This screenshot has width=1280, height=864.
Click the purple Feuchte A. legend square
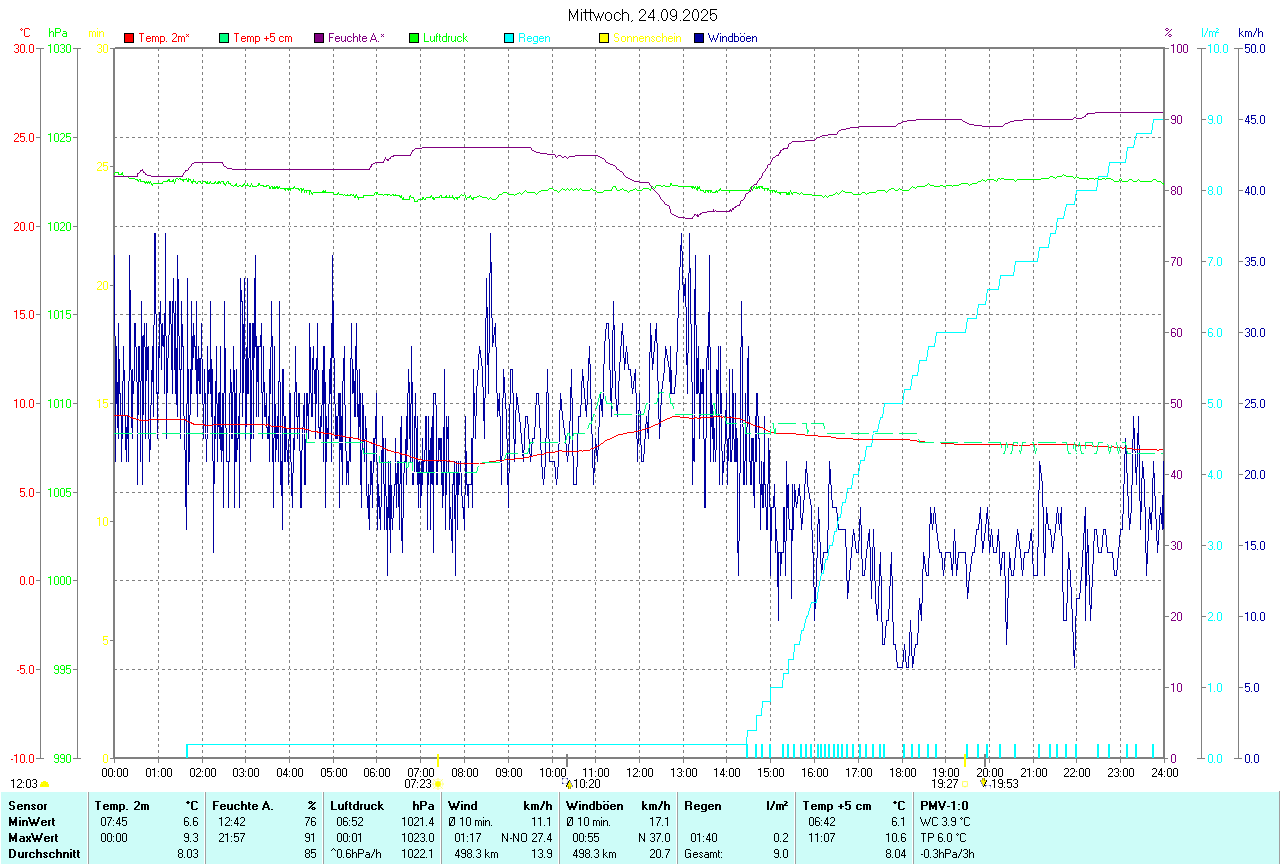coord(319,38)
